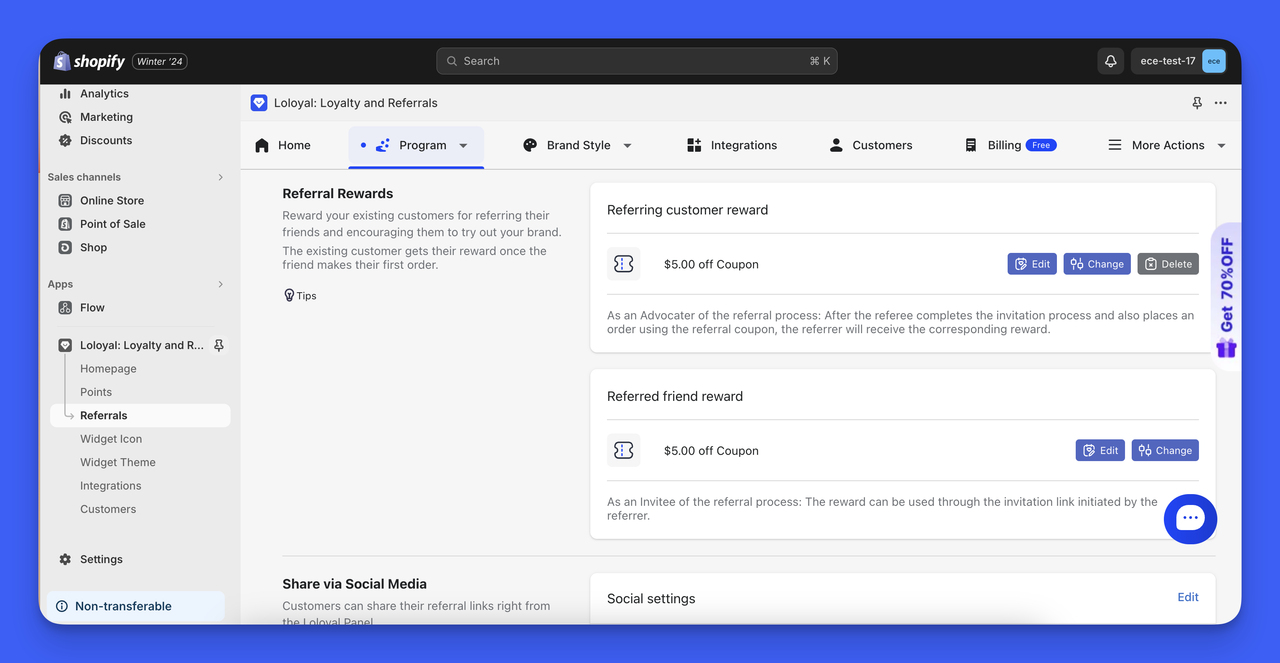Open the Integrations tab
1280x663 pixels.
[732, 145]
